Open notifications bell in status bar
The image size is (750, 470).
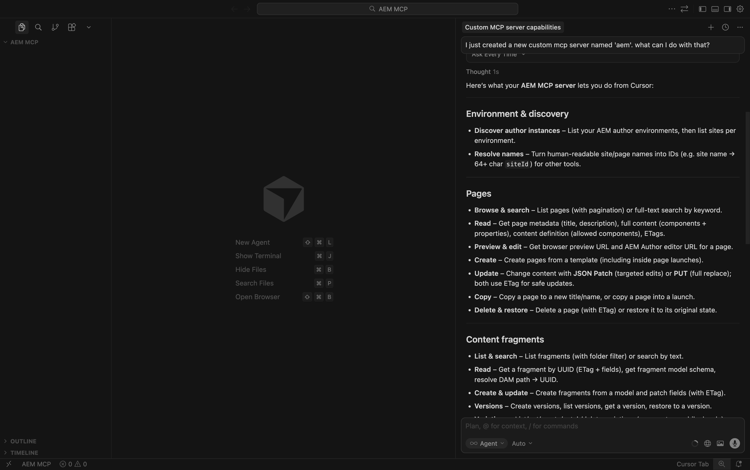coord(739,464)
